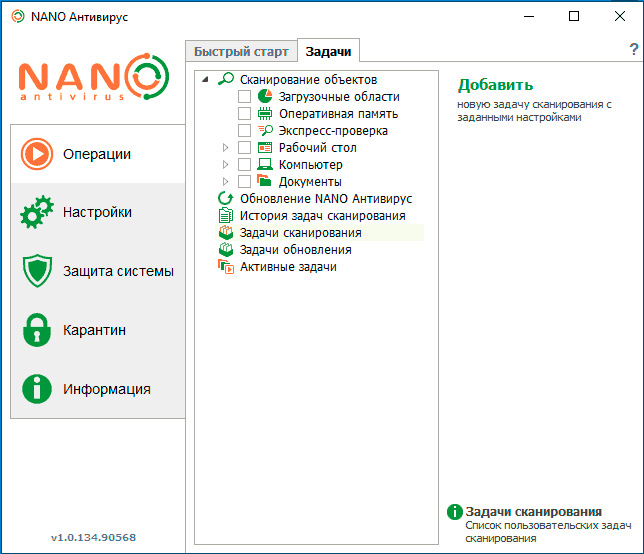Click the NANO title bar app icon
Viewport: 644px width, 554px height.
coord(18,16)
